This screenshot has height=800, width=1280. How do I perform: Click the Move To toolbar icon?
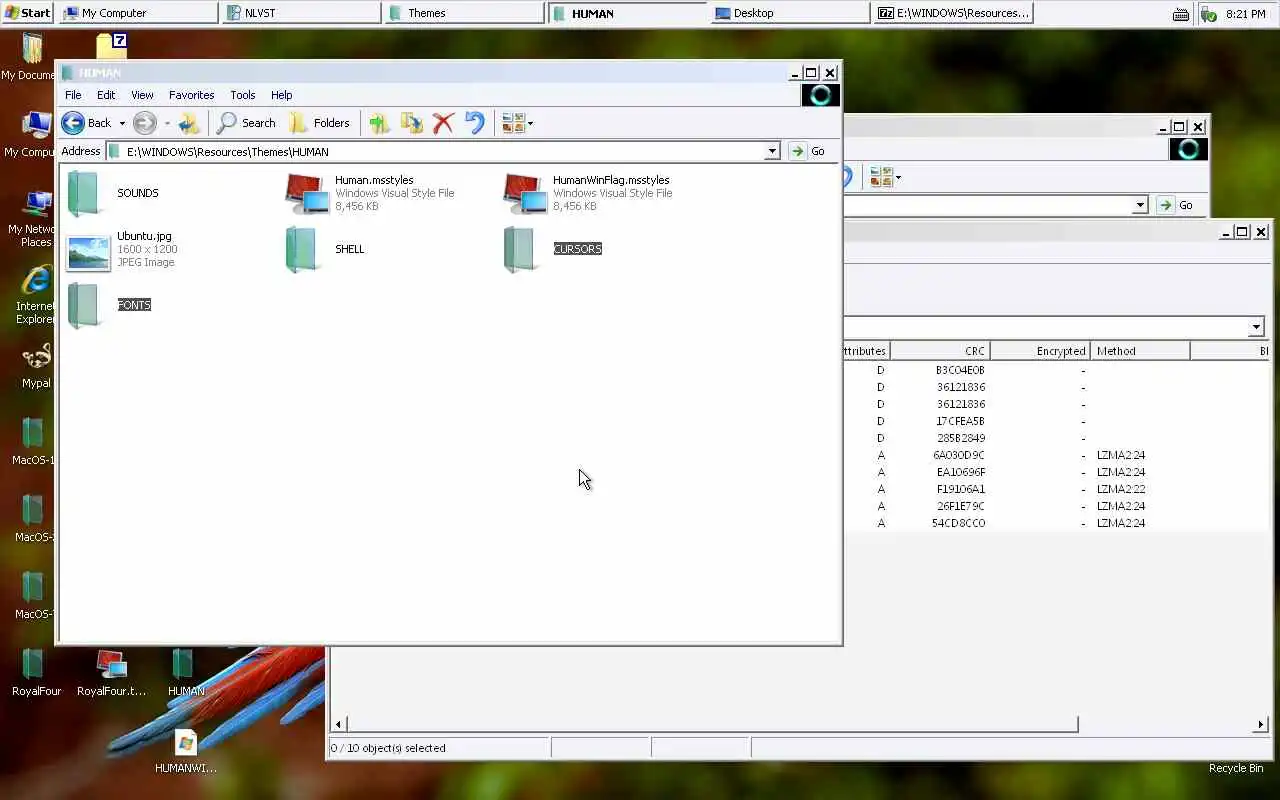[x=379, y=123]
